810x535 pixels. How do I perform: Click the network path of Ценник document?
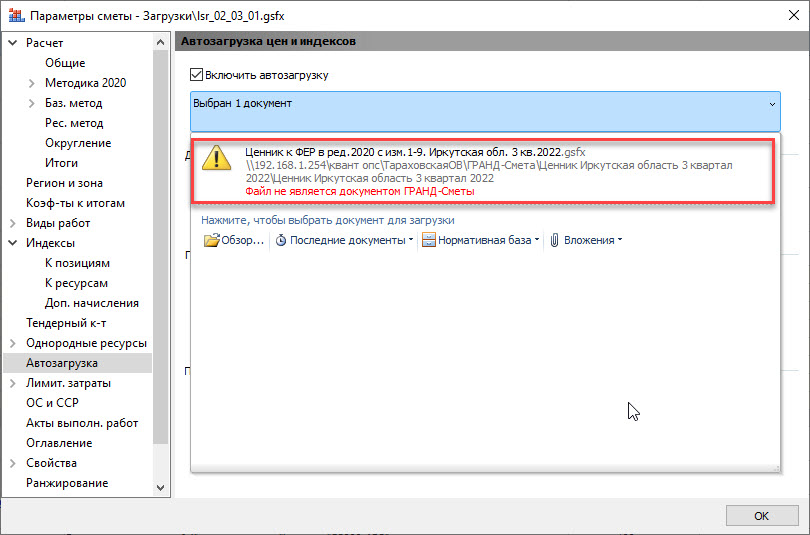pos(489,172)
